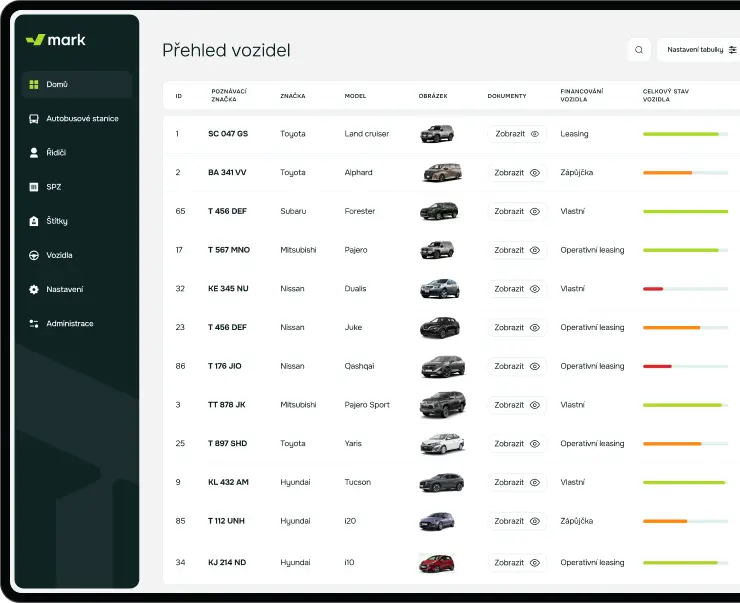The height and width of the screenshot is (603, 740).
Task: Click the Toyota Alphard car image
Action: [x=442, y=173]
